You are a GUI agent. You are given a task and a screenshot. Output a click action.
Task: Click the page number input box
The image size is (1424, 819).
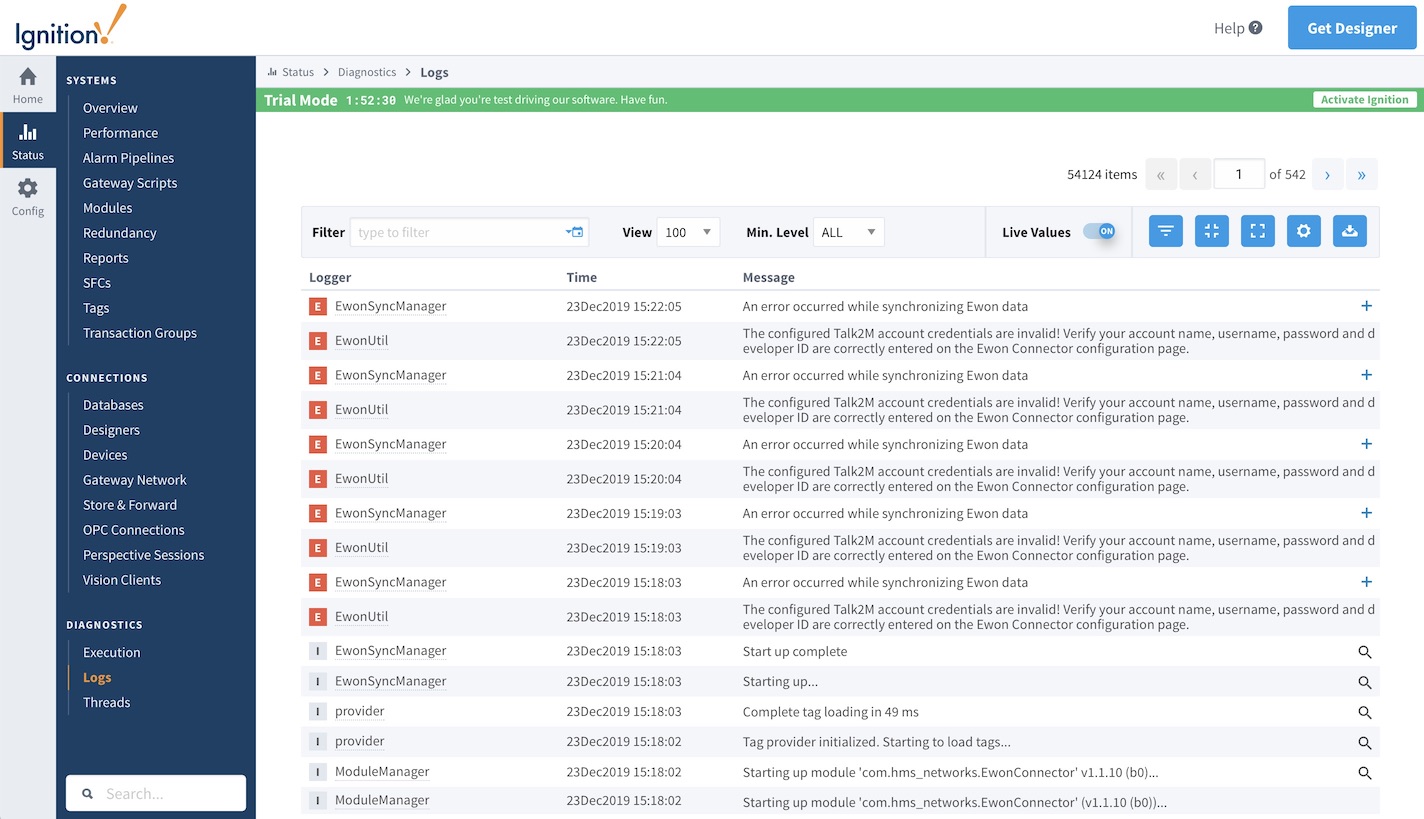point(1239,174)
